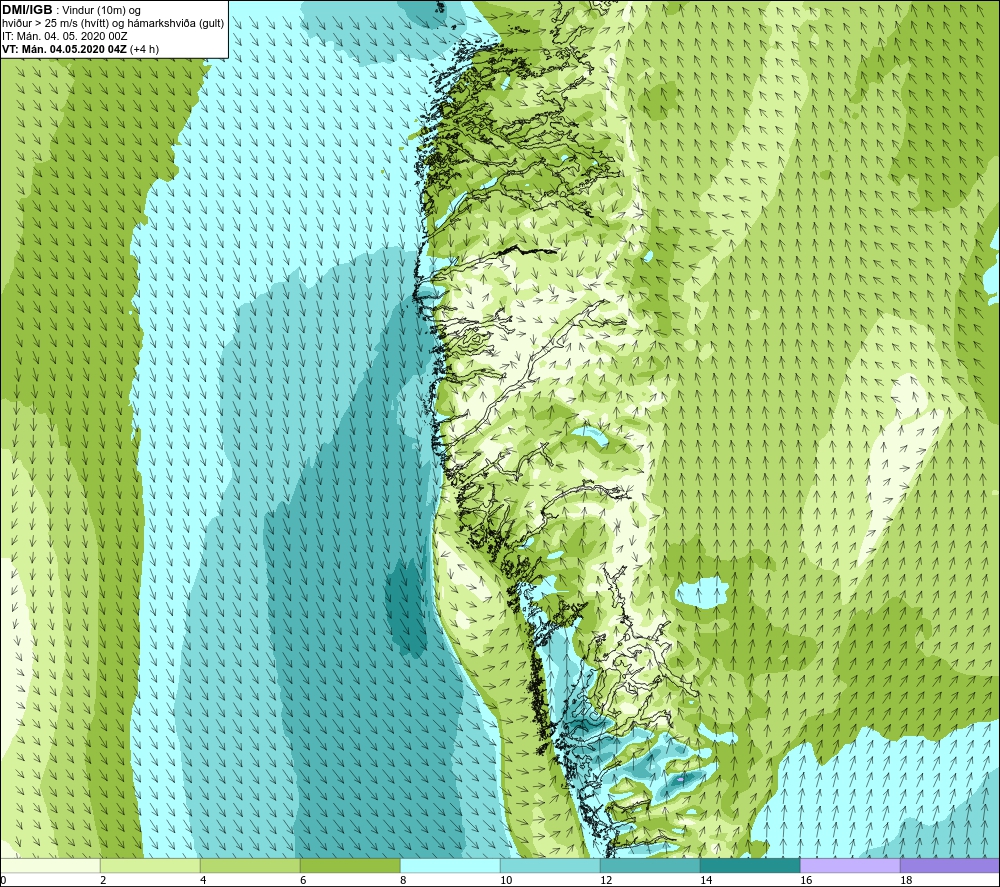Image resolution: width=1000 pixels, height=887 pixels.
Task: Click the valid time line 'VT: Mán. 04.05.2020 04Z'
Action: pyautogui.click(x=64, y=49)
